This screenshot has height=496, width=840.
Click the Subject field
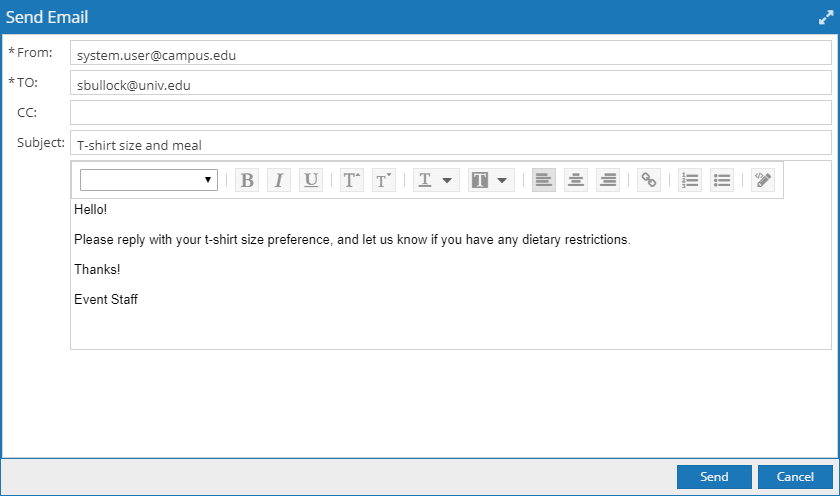point(451,142)
